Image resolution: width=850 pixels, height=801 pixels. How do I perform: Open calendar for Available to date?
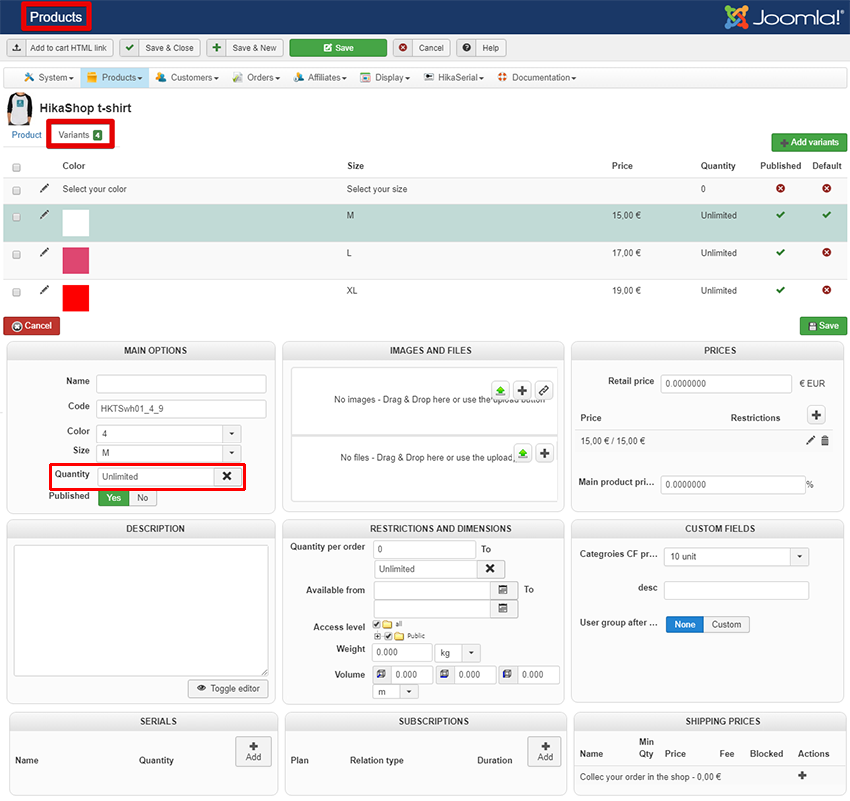[x=503, y=609]
